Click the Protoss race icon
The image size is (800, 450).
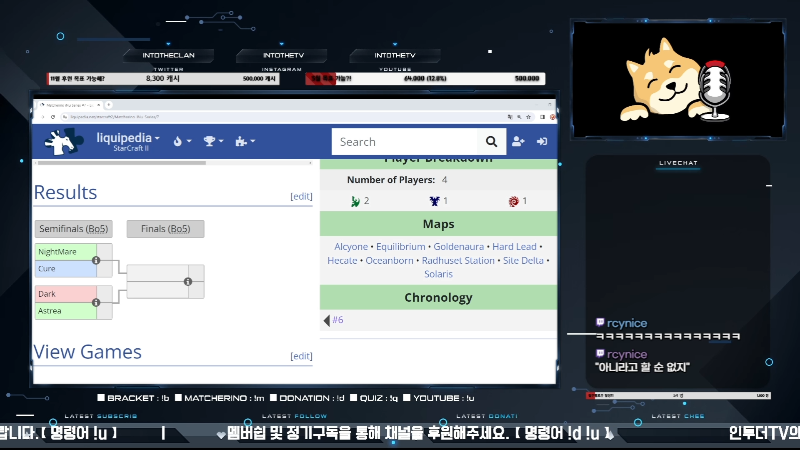[x=356, y=202]
